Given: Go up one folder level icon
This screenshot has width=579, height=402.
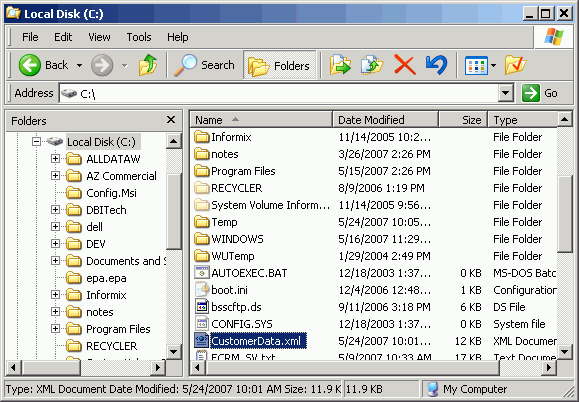Looking at the screenshot, I should [148, 65].
